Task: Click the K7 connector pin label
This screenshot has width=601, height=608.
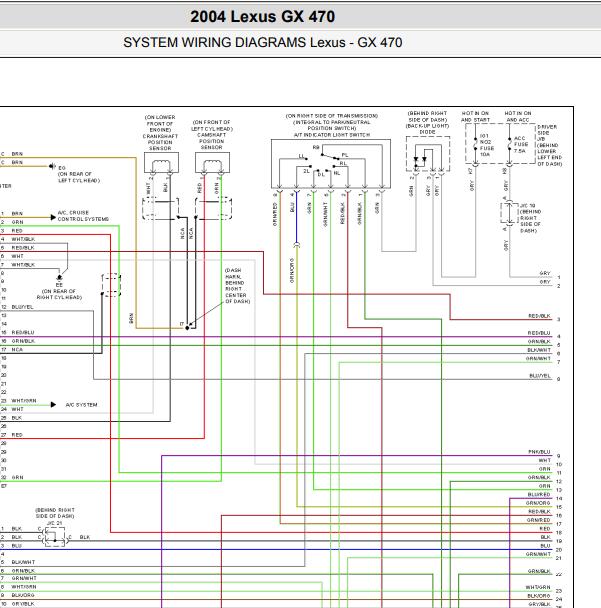Action: 470,171
